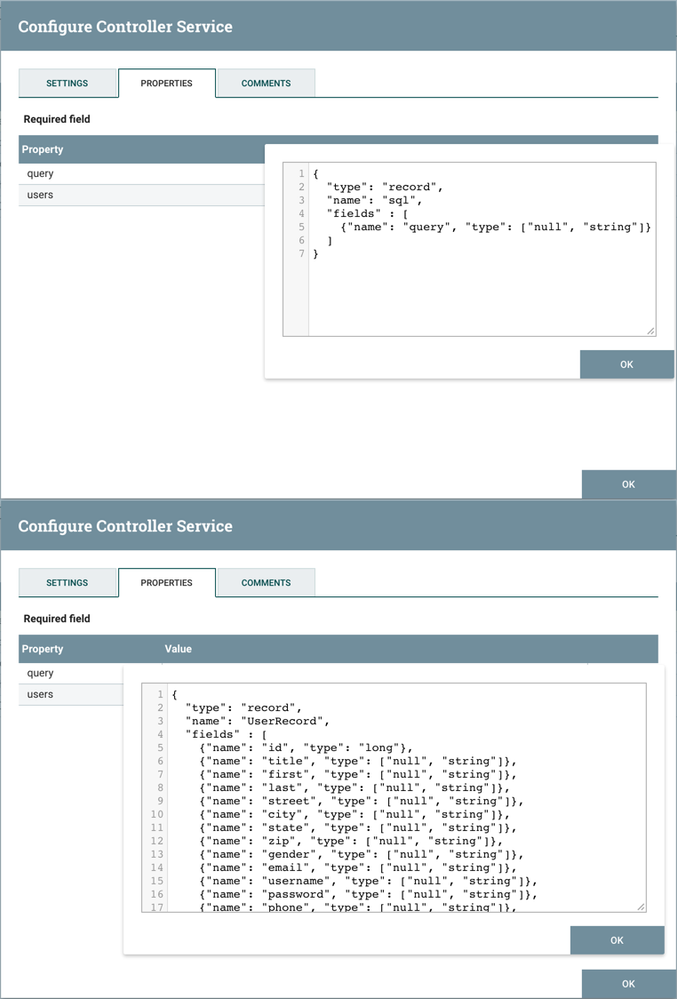Click the "first" field line in UserRecord schema

(357, 775)
